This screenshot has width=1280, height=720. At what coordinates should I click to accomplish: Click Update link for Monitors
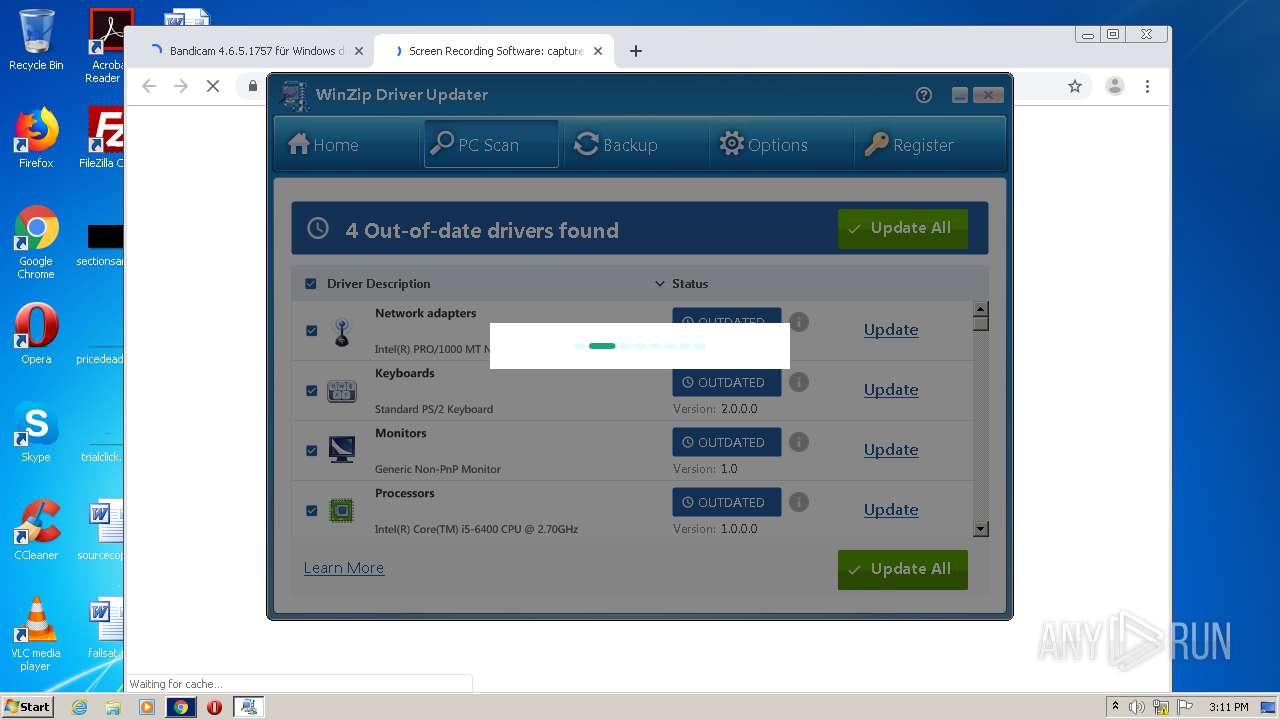(x=891, y=450)
